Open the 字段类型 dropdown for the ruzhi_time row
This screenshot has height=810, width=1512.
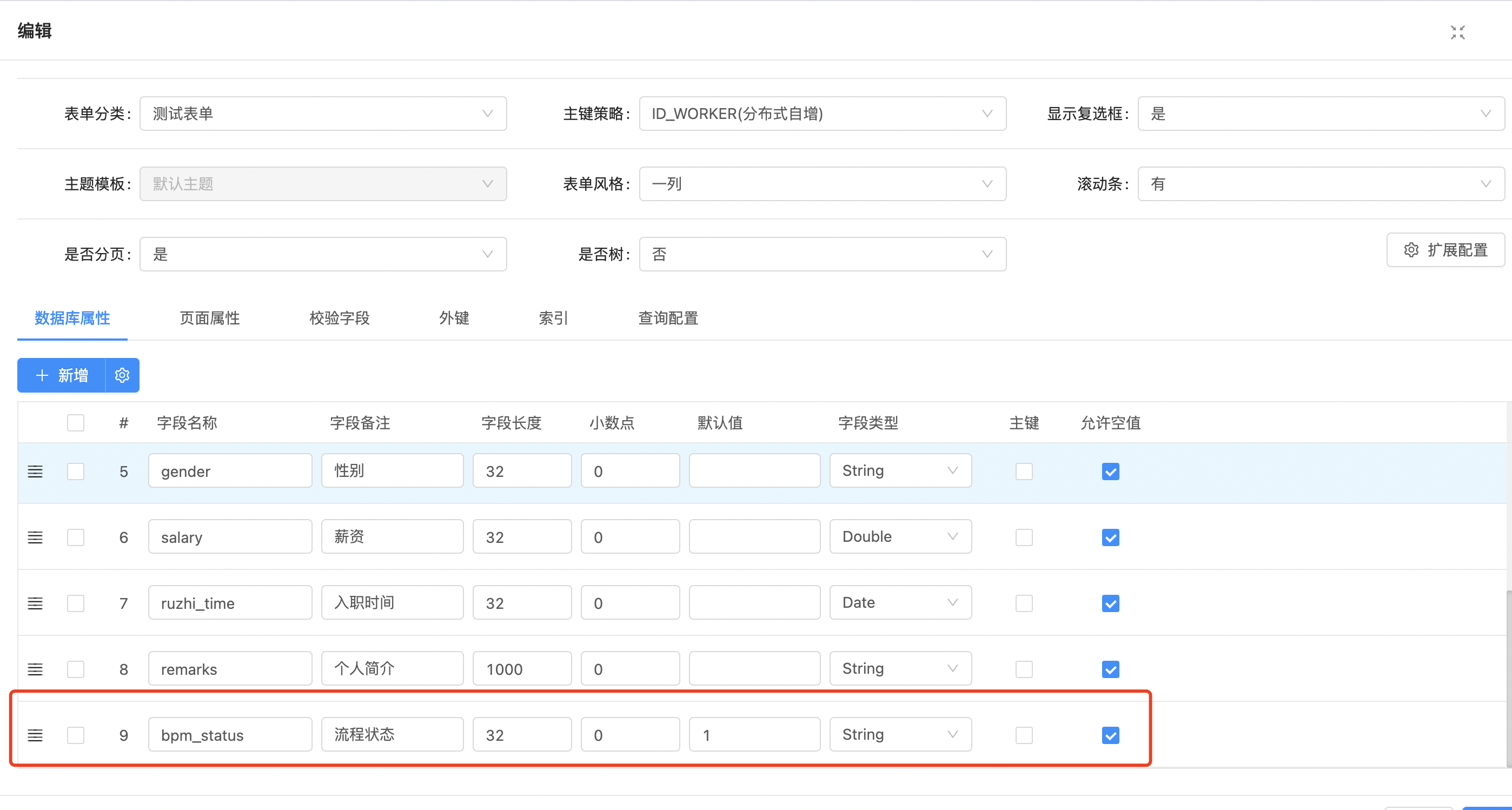click(x=900, y=603)
